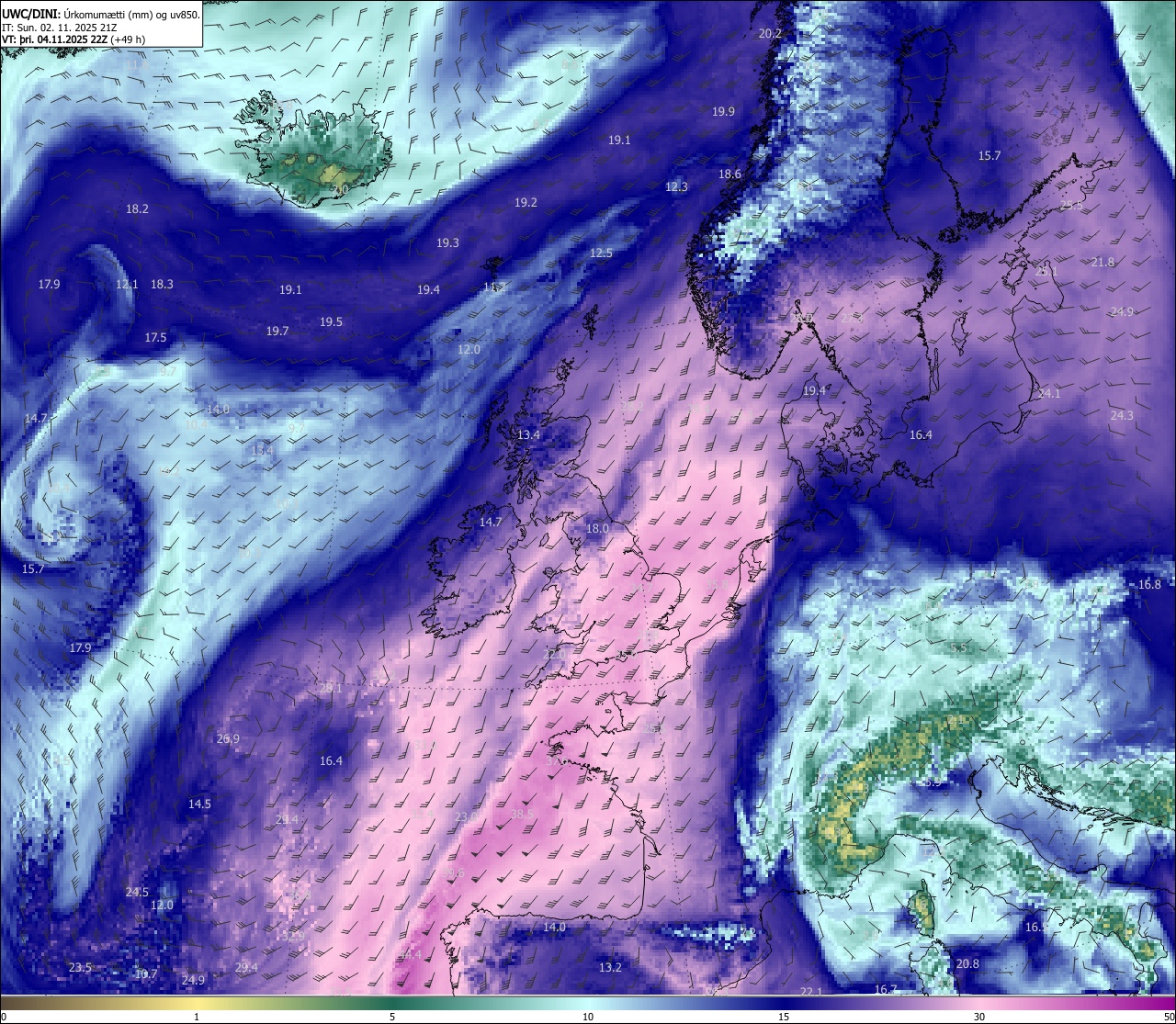
Task: Select the 13.2 value label
Action: pos(610,967)
